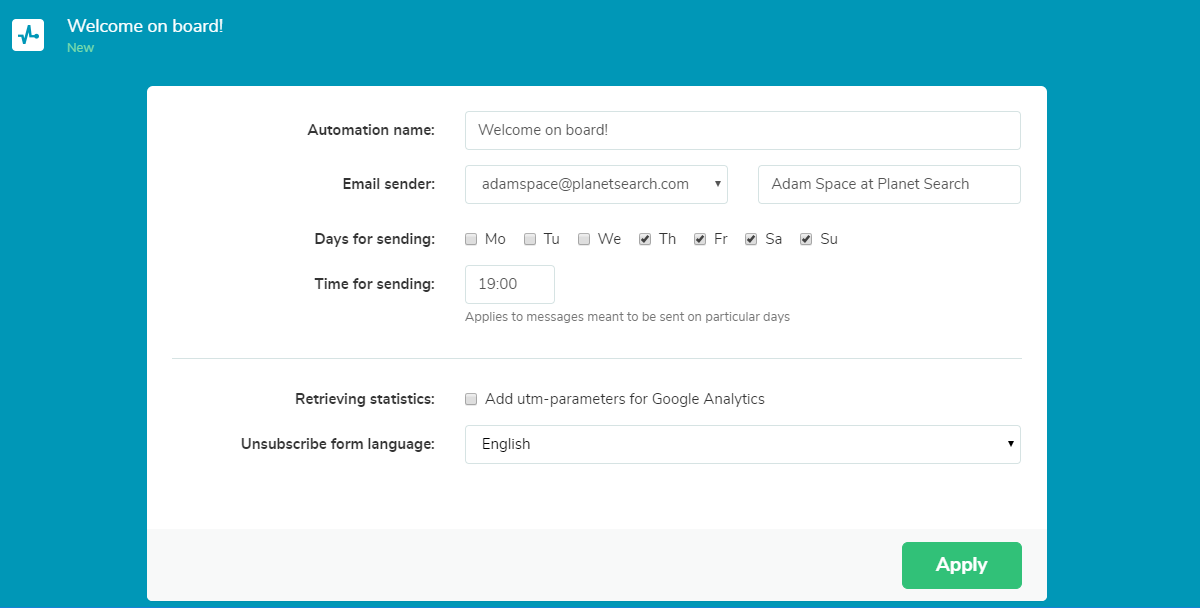The width and height of the screenshot is (1200, 608).
Task: Click the Welcome on board! header title
Action: 145,26
